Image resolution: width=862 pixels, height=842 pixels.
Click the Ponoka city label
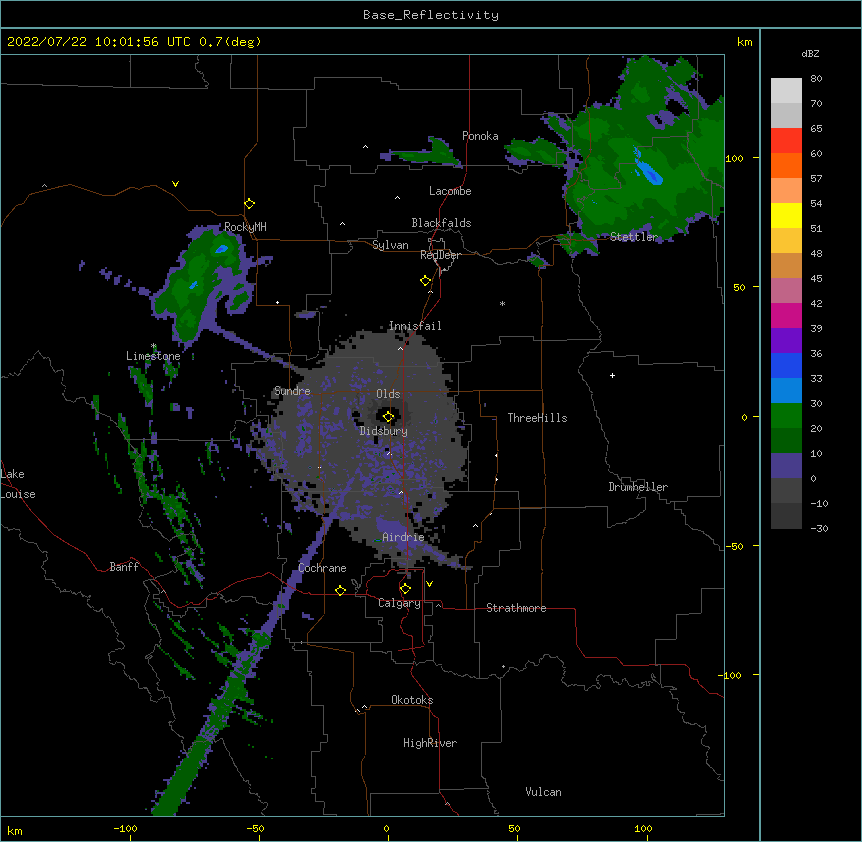pyautogui.click(x=480, y=136)
